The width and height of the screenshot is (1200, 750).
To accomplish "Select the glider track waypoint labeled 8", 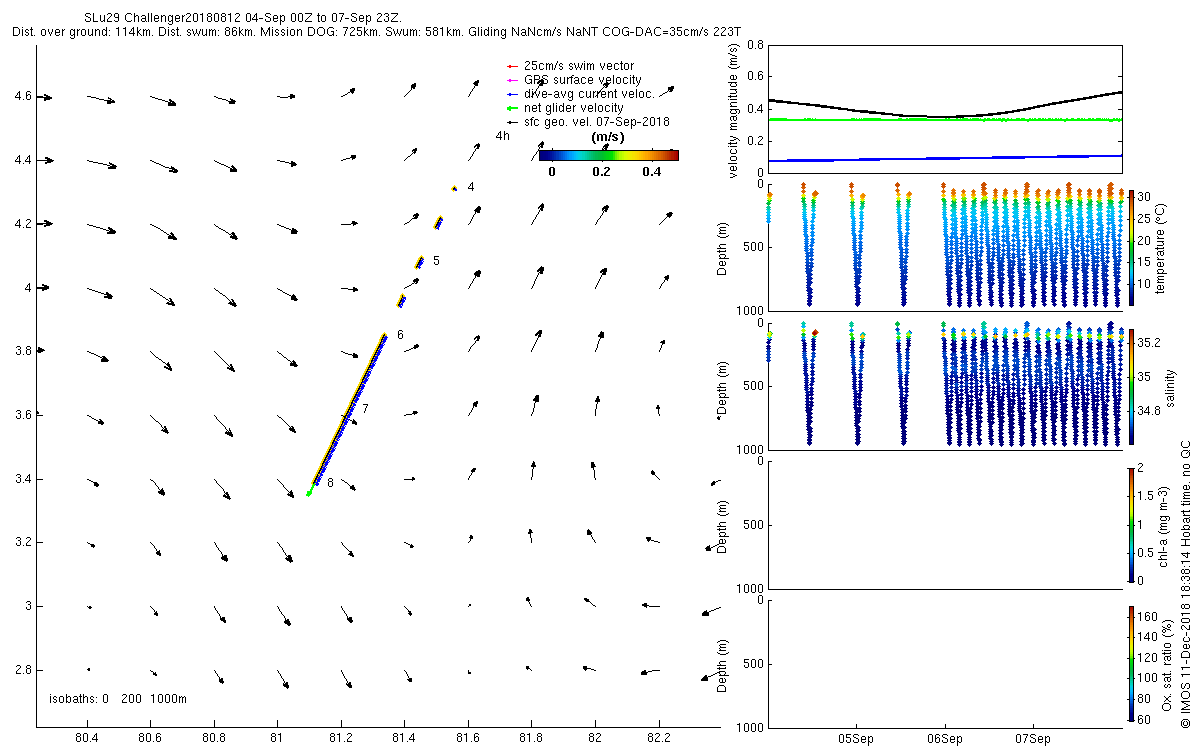I will pos(330,483).
